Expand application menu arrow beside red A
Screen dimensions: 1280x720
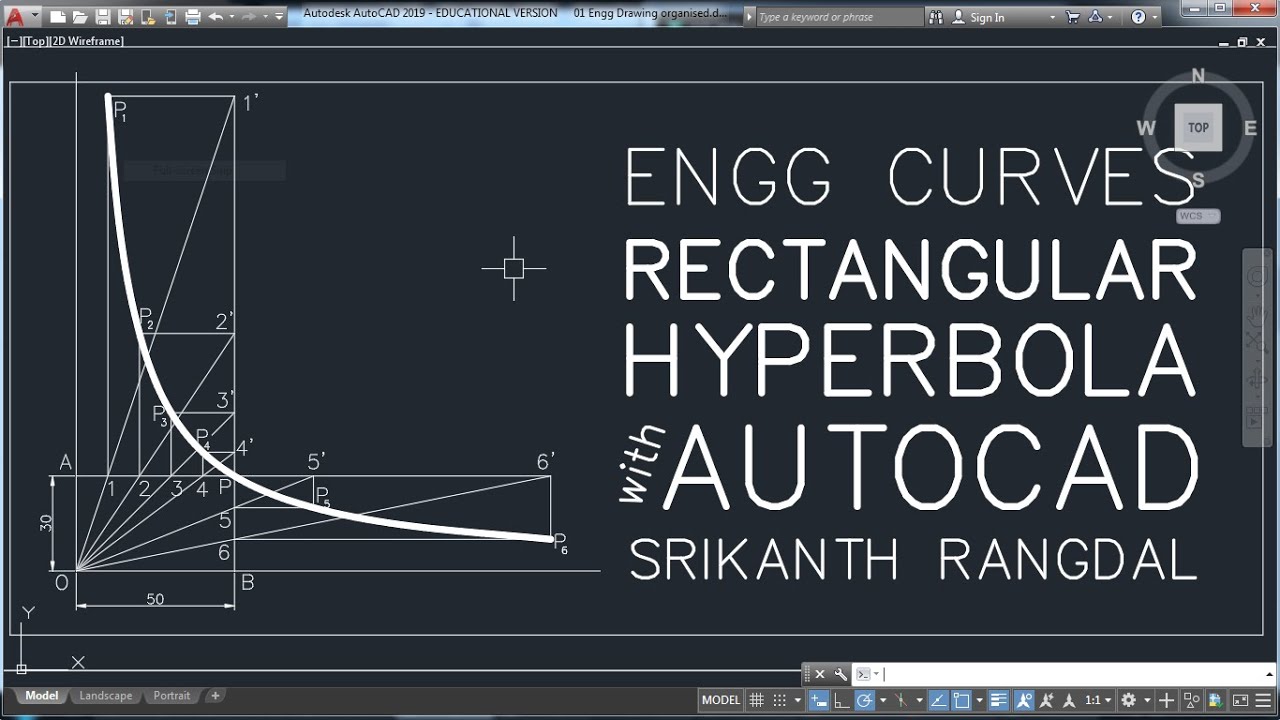pos(35,15)
